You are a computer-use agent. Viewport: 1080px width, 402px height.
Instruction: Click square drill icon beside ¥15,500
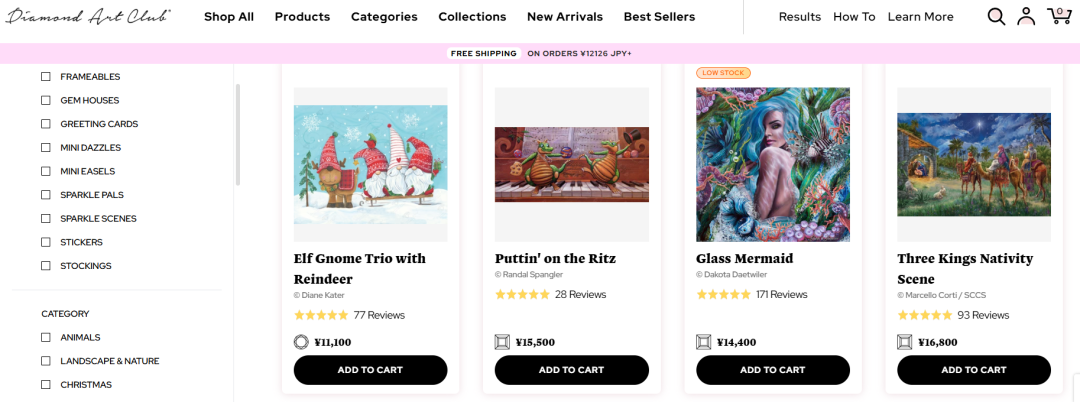502,342
